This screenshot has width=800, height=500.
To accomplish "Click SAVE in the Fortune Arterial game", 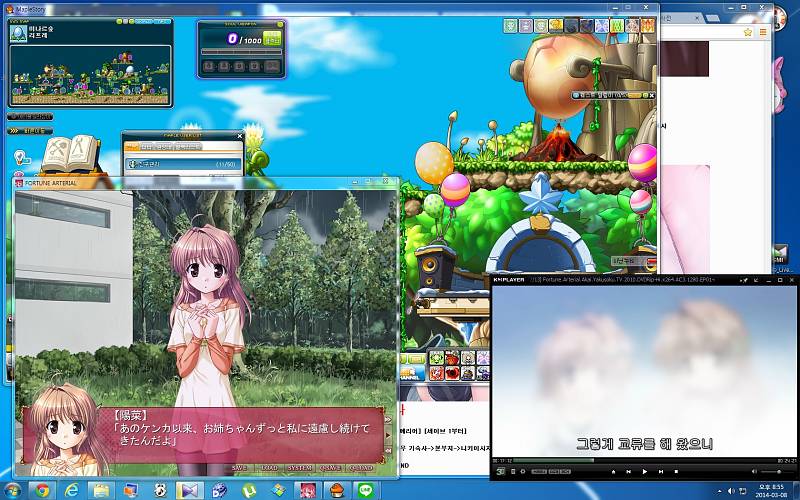I will point(239,468).
